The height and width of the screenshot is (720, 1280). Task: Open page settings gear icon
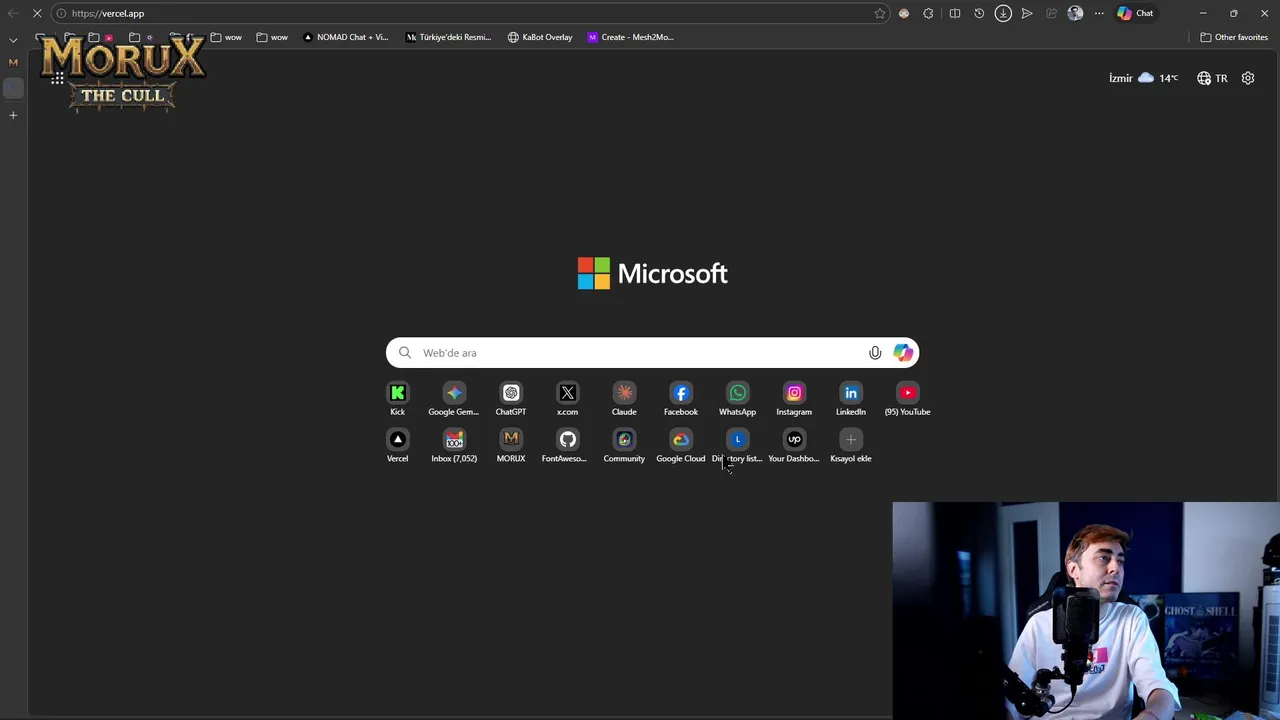1248,78
